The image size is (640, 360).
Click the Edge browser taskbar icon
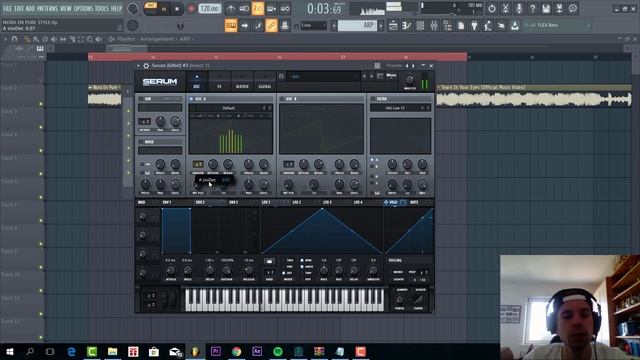(x=71, y=351)
